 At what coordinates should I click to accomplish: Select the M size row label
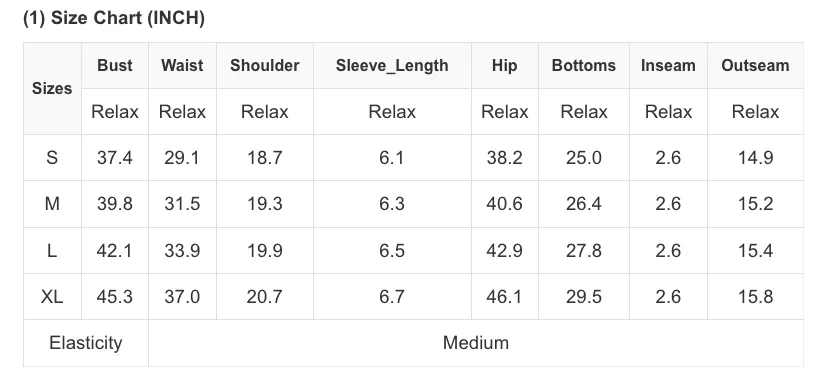point(52,204)
